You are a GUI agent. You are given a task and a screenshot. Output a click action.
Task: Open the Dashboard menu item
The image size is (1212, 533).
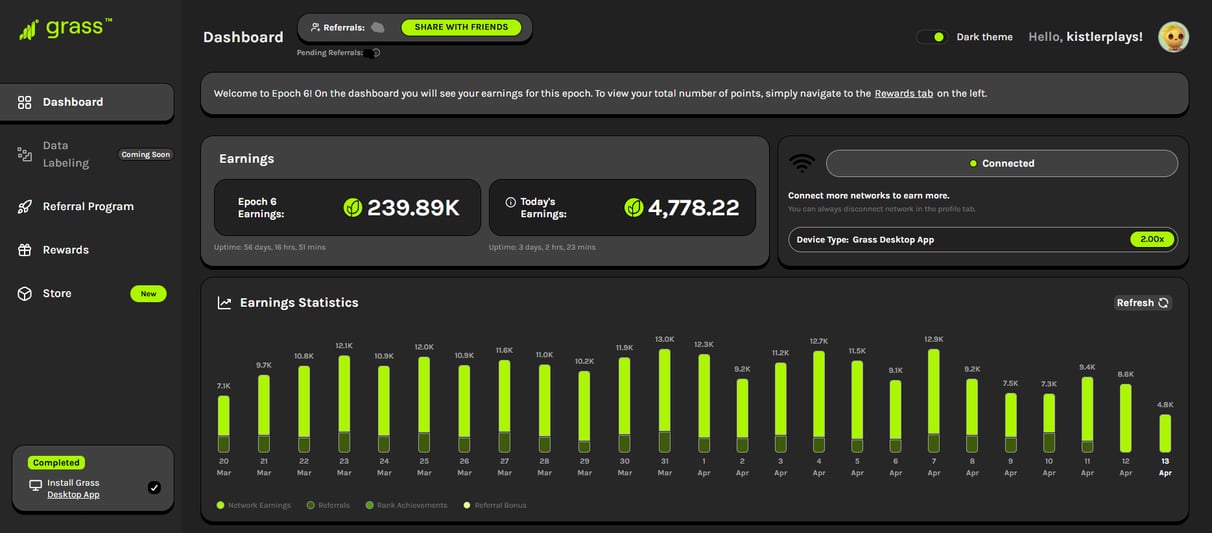88,102
